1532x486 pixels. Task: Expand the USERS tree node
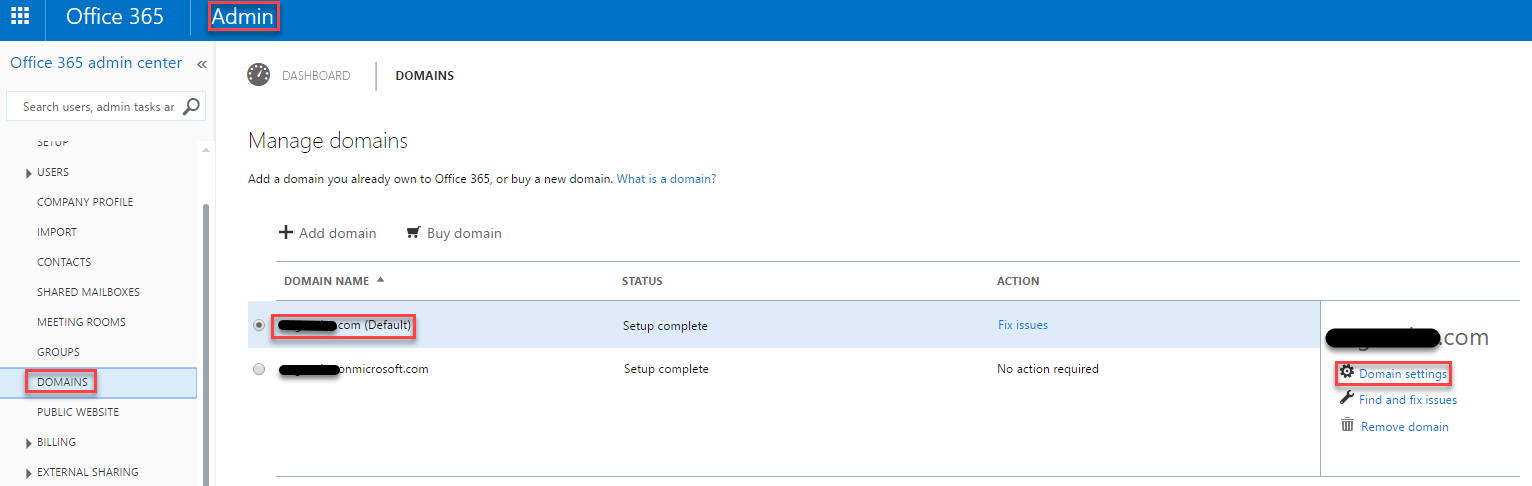(x=29, y=173)
